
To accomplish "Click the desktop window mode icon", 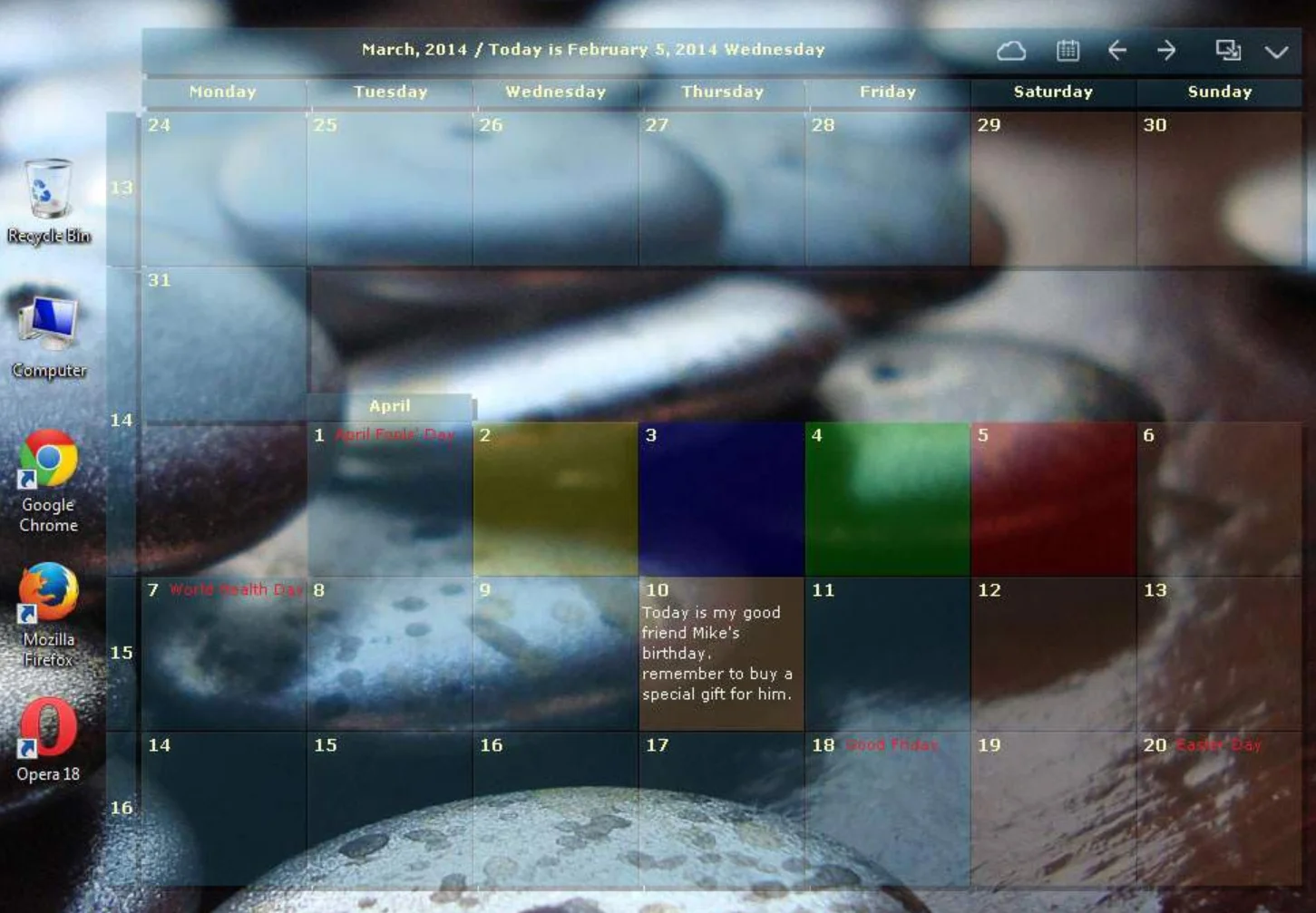I will click(x=1228, y=51).
